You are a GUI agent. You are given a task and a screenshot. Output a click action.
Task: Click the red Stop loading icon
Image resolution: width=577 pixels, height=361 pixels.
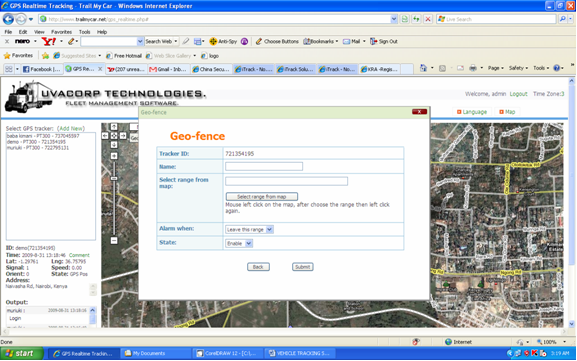(428, 19)
